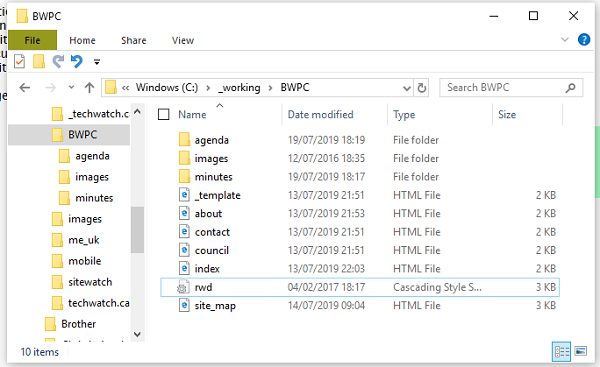
Task: Select agenda subfolder in navigation tree
Action: 92,156
